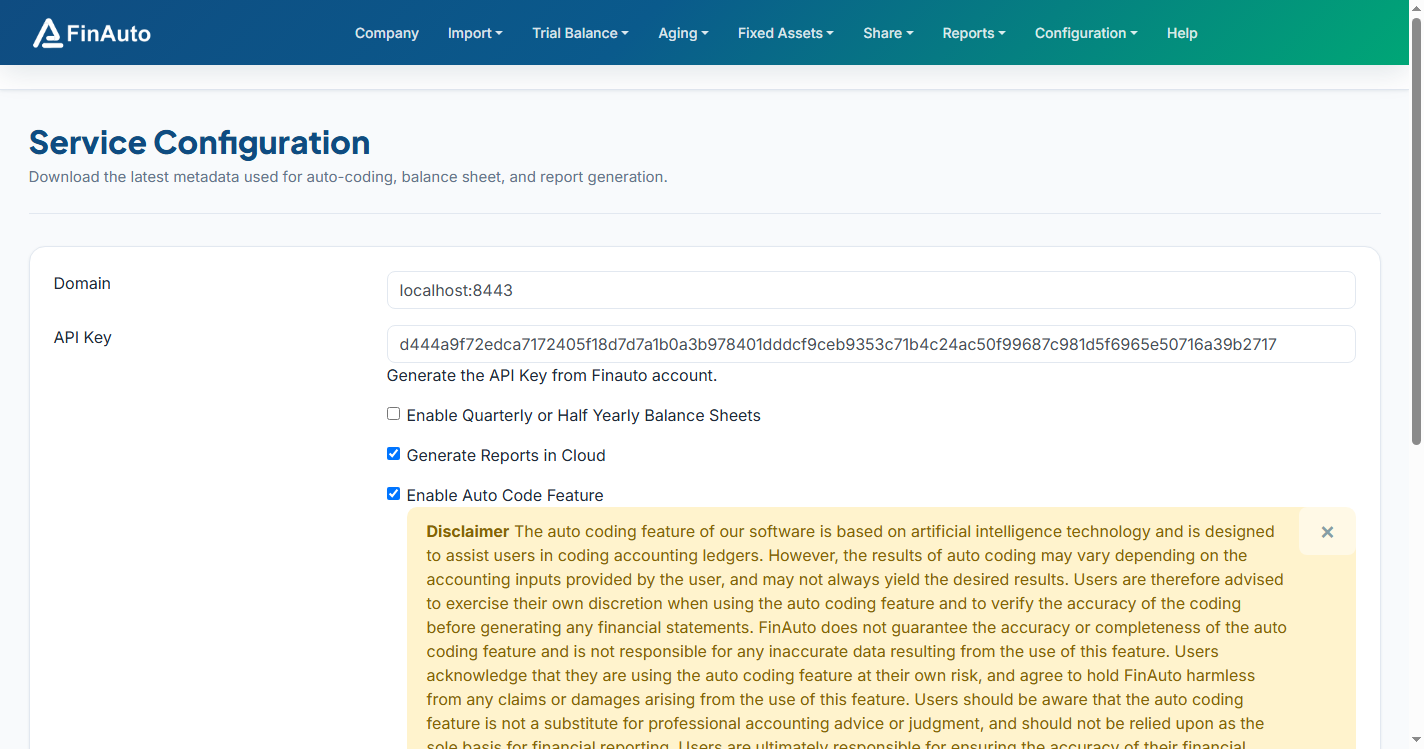Expand the Trial Balance menu
1424x749 pixels.
(x=580, y=33)
